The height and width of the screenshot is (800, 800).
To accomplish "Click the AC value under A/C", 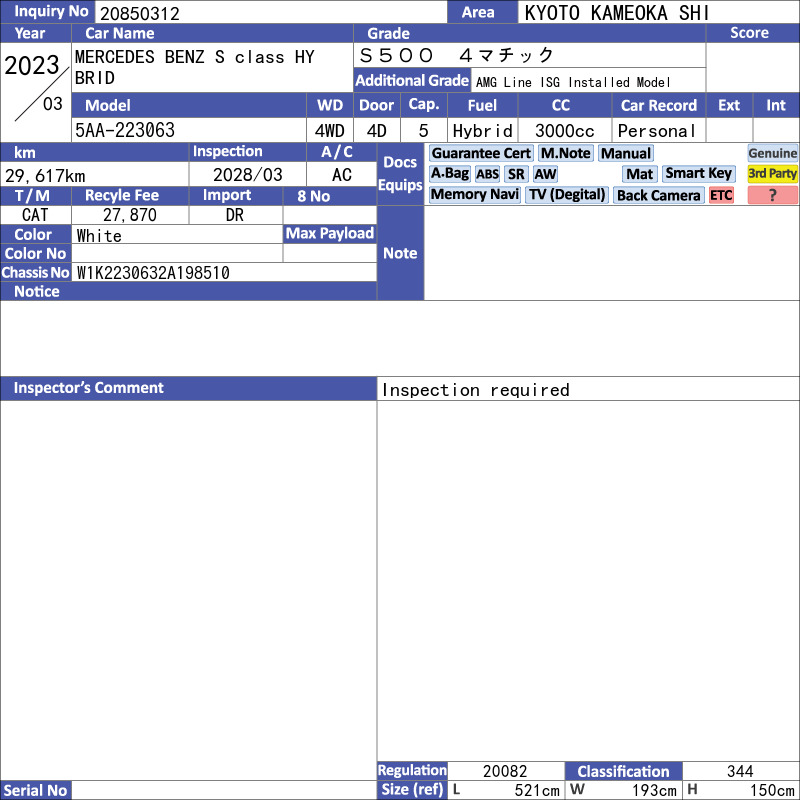I will pos(341,175).
